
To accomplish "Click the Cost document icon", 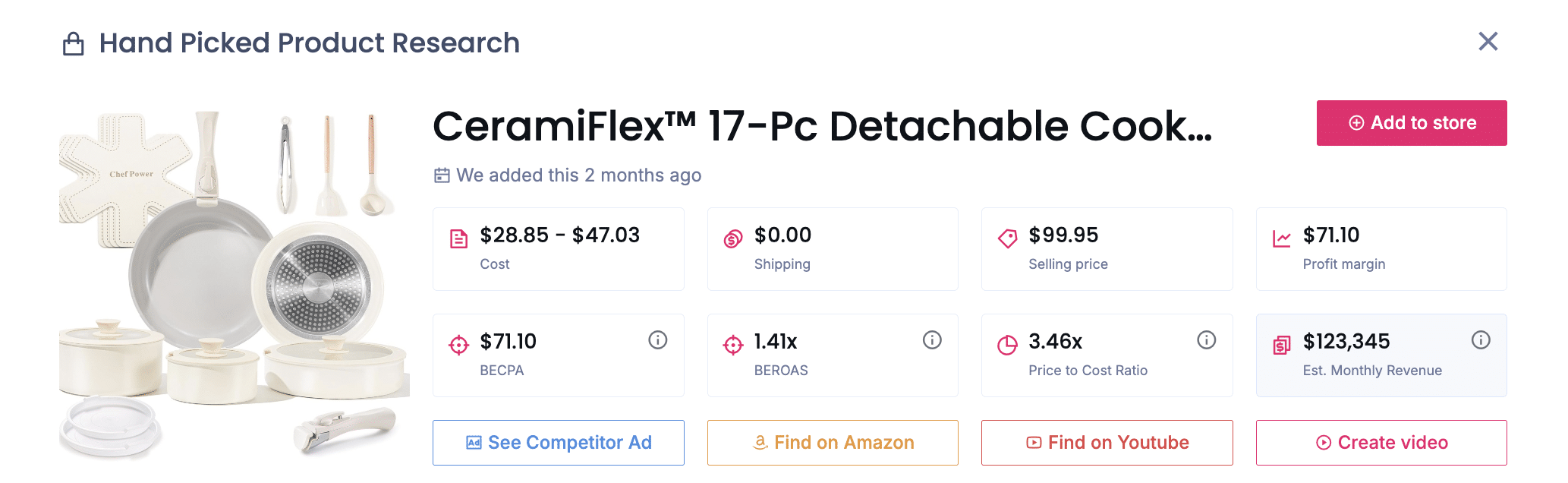I will click(x=458, y=239).
